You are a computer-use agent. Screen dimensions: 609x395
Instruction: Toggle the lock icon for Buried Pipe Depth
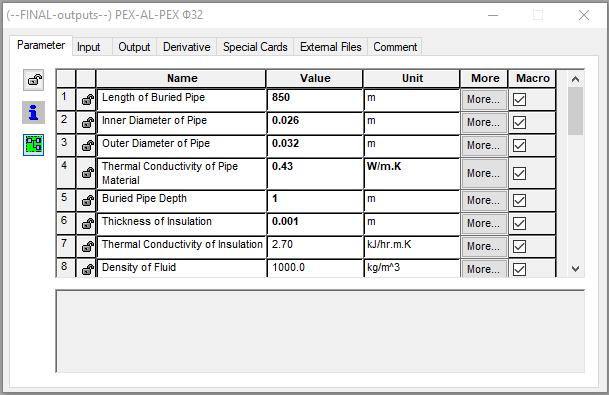pos(87,201)
